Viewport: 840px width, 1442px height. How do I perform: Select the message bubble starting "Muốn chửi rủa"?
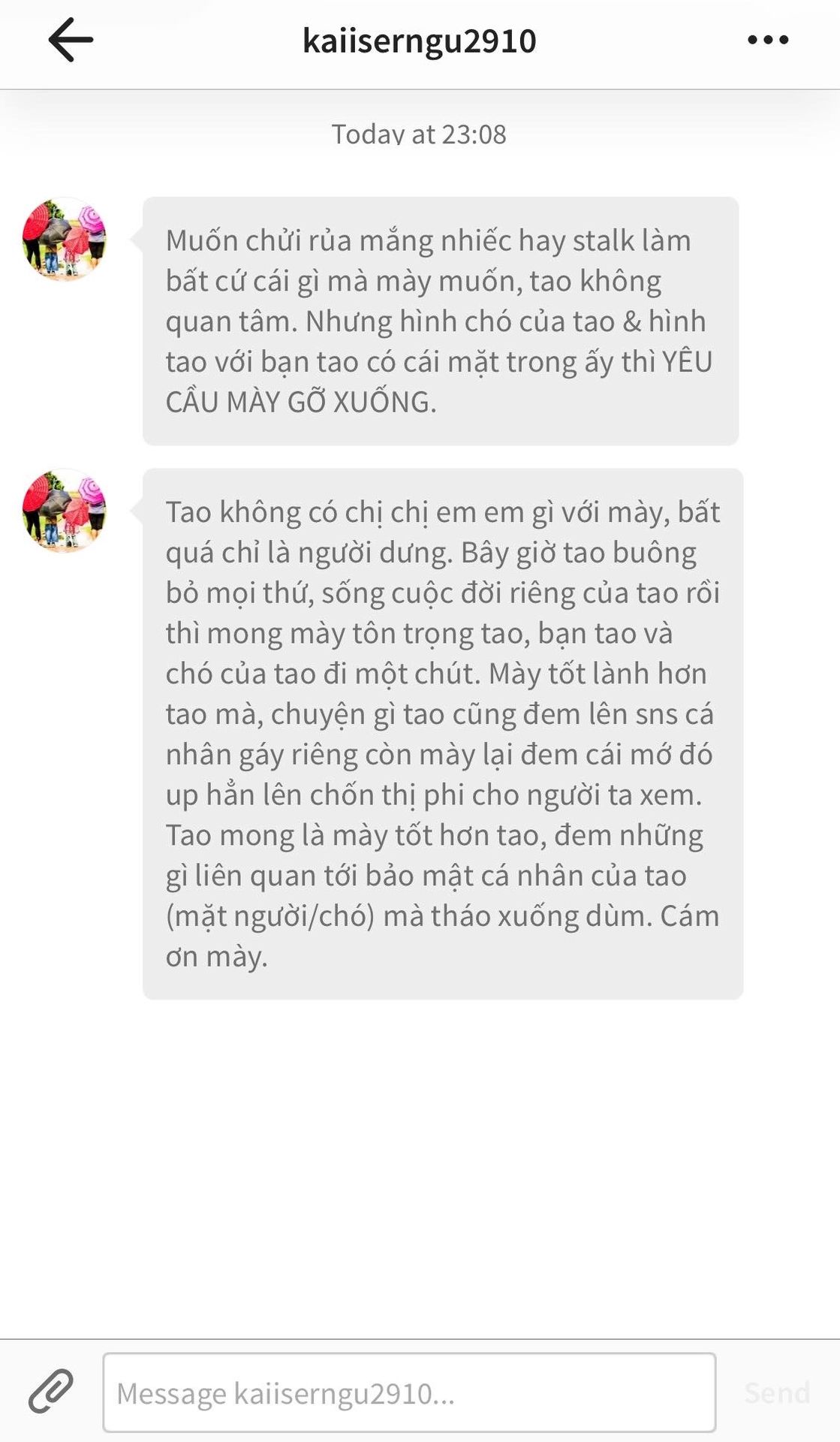pos(441,321)
